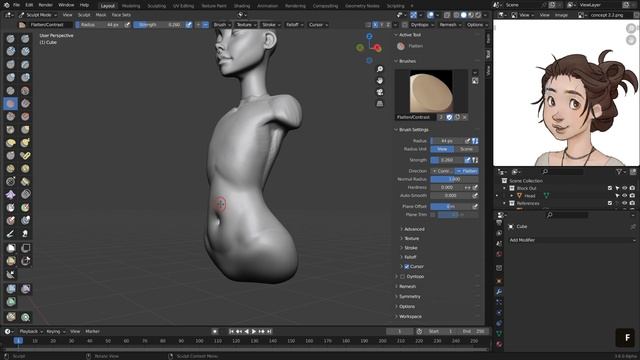Set Radius Unit to Scene
The width and height of the screenshot is (640, 360).
[x=466, y=149]
